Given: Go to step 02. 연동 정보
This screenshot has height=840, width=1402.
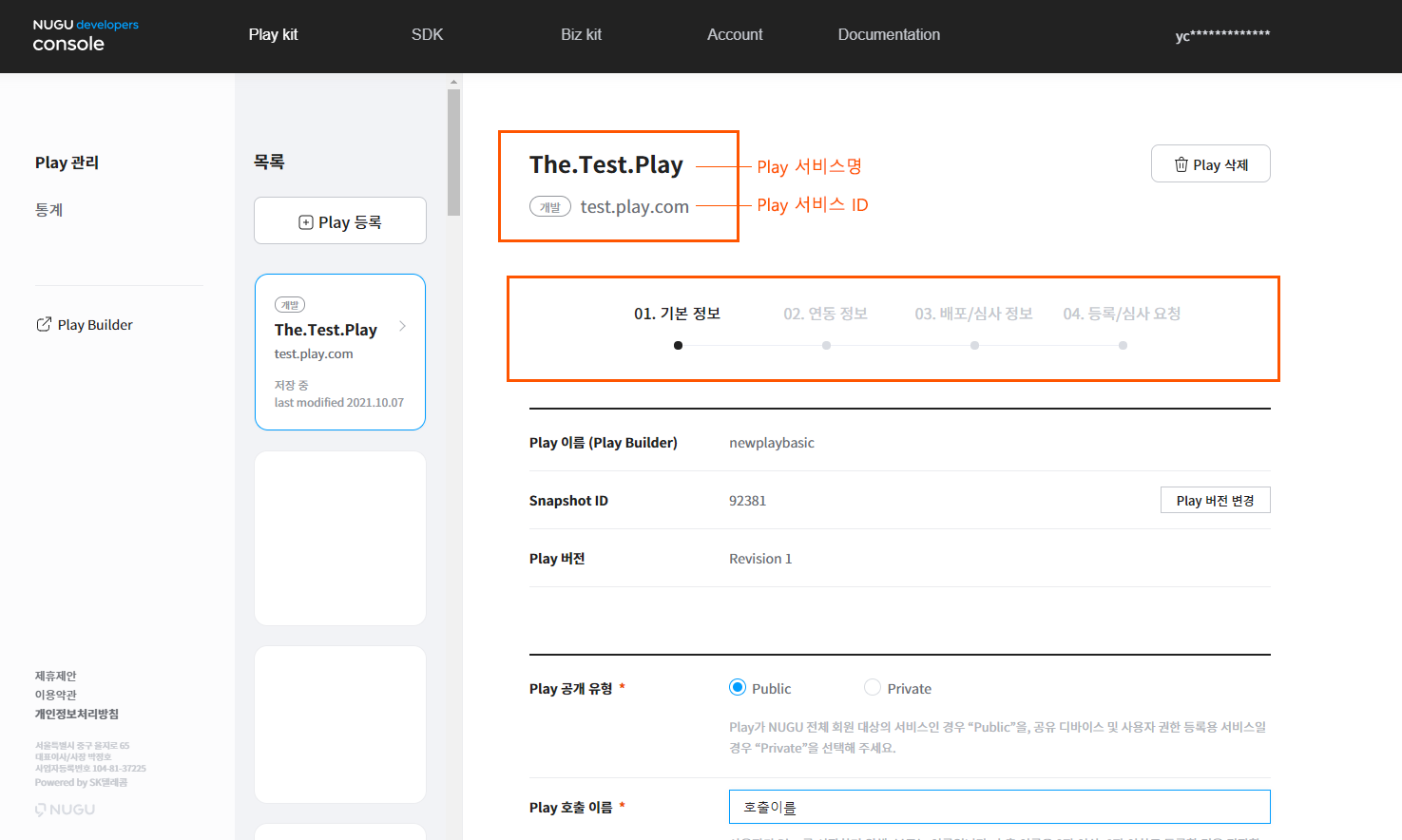Looking at the screenshot, I should [x=825, y=314].
